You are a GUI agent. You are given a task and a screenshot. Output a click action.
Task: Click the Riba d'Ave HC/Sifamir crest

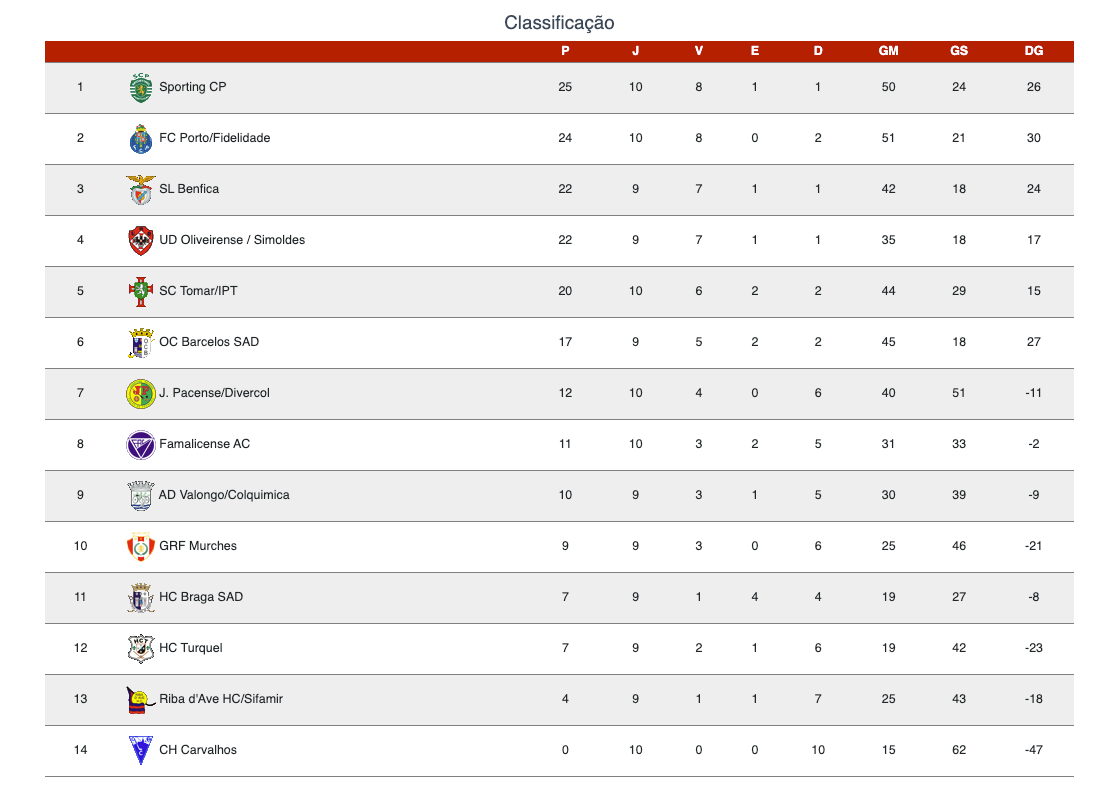(140, 700)
